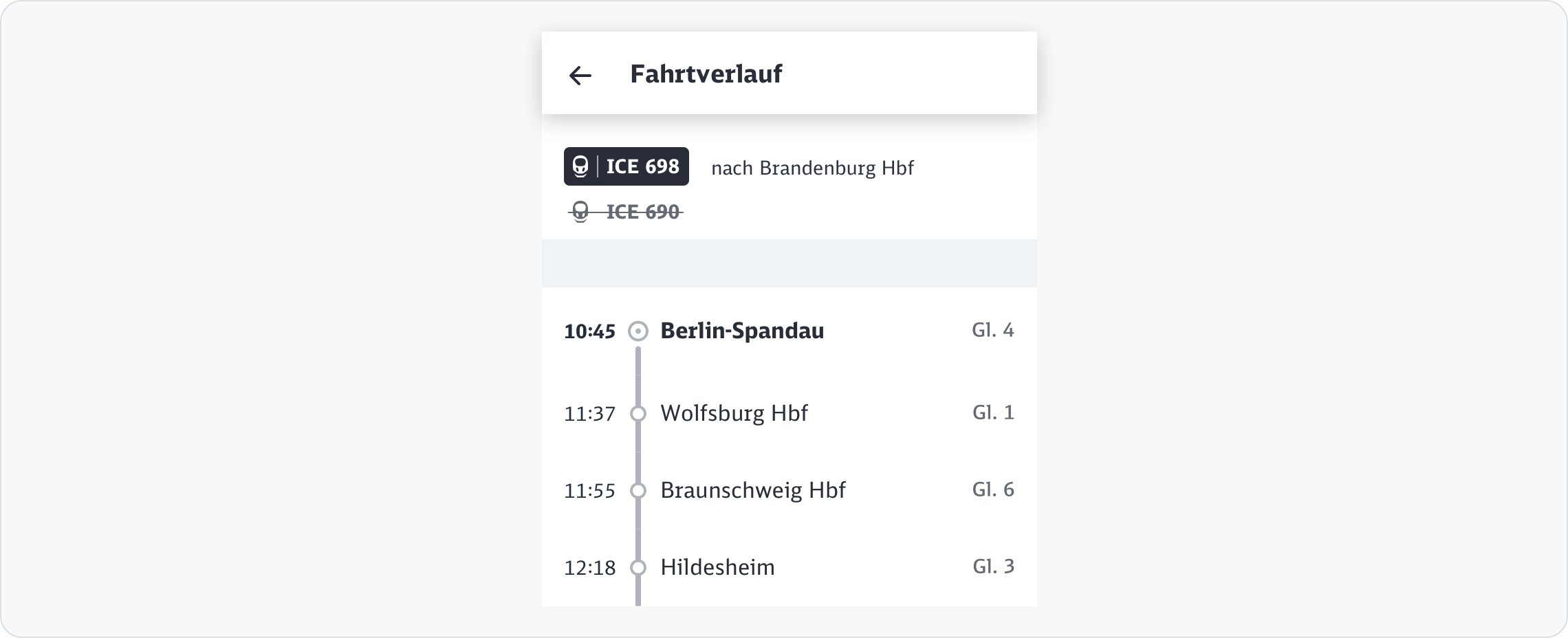Click platform Gl. 6 for Braunschweig
This screenshot has height=638, width=1568.
993,489
